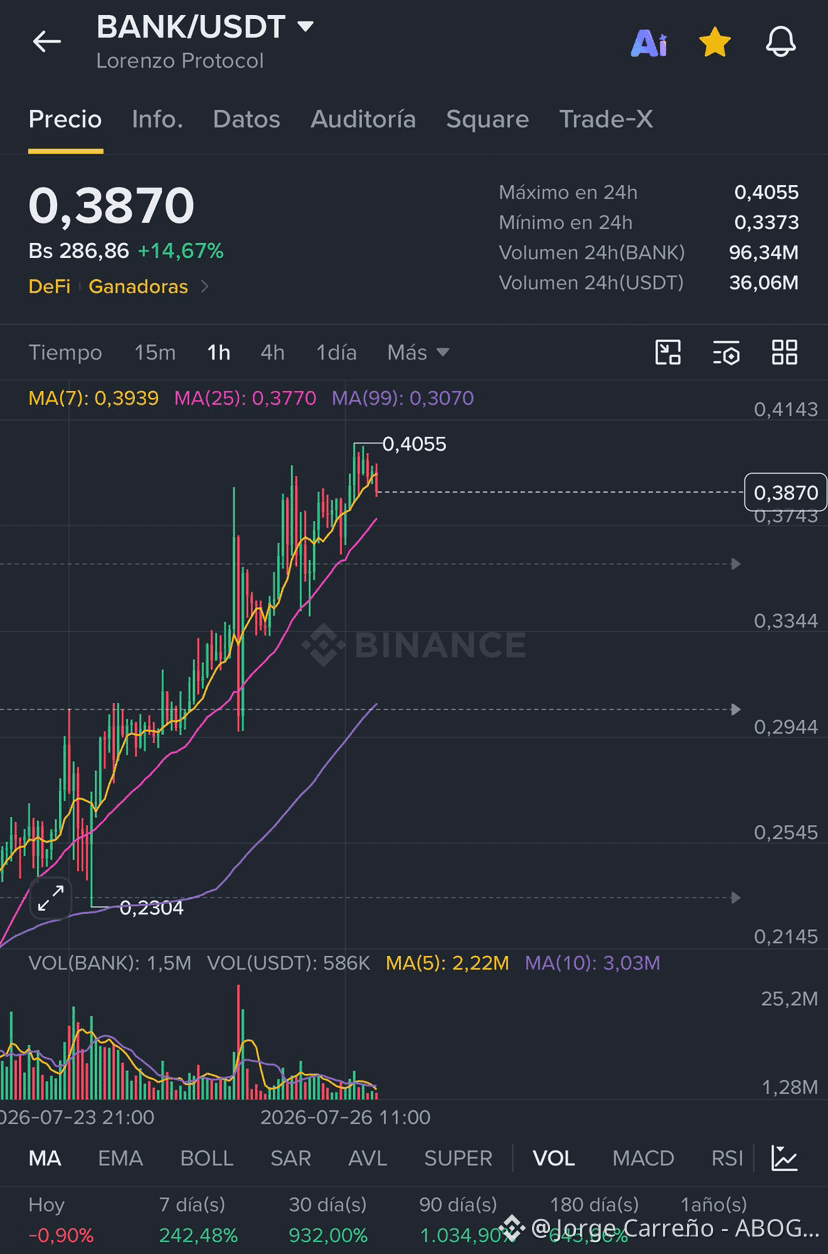The height and width of the screenshot is (1254, 828).
Task: Enable the AVL indicator
Action: click(x=367, y=1158)
